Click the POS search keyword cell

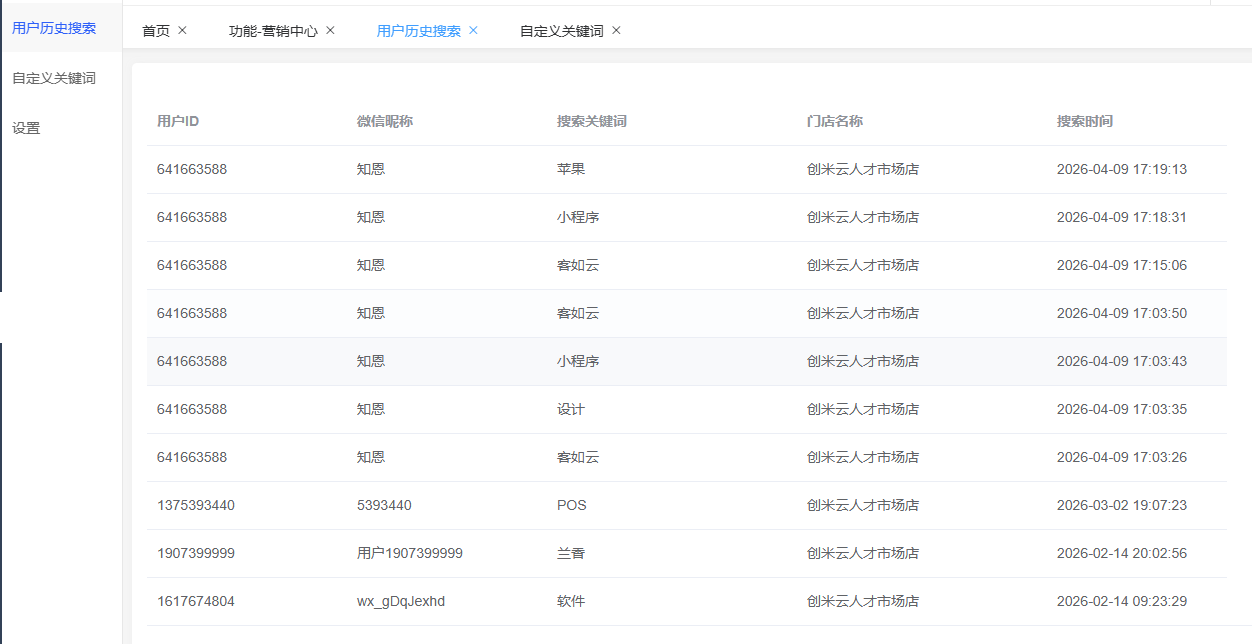point(572,505)
